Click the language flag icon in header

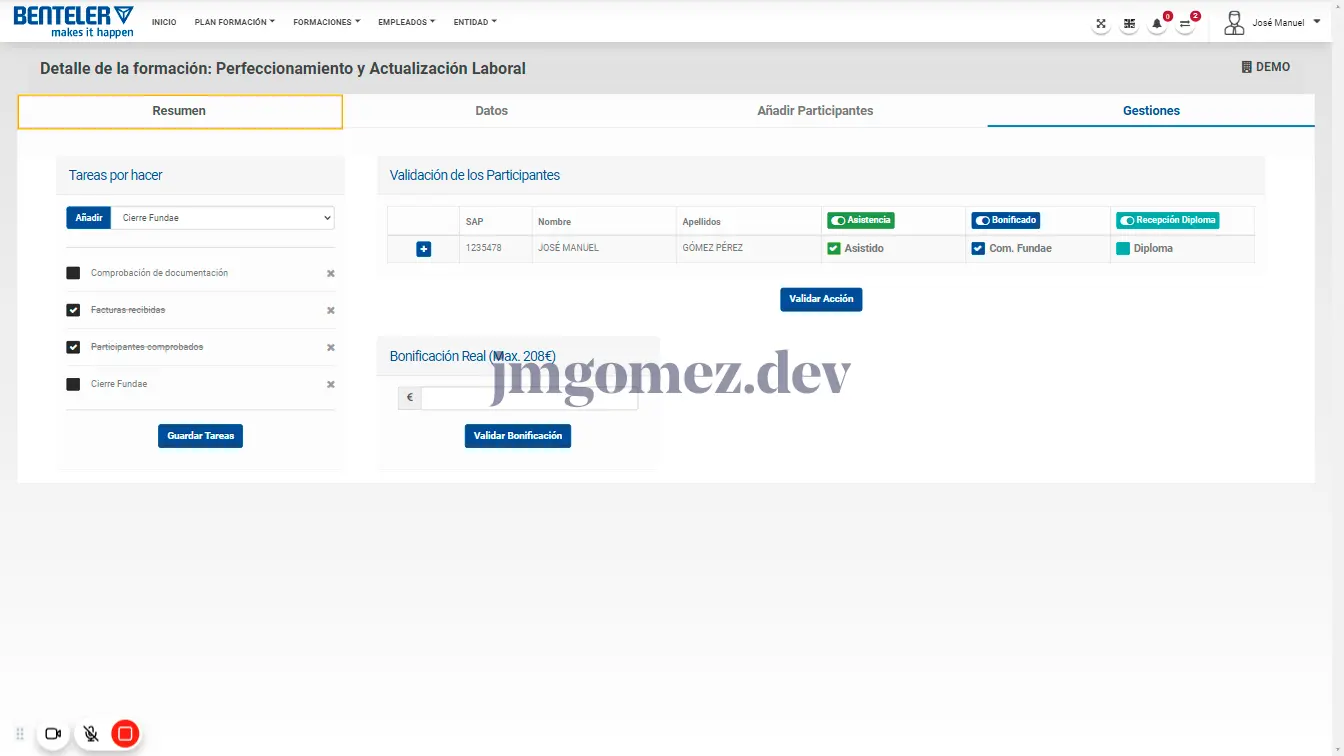coord(1129,24)
